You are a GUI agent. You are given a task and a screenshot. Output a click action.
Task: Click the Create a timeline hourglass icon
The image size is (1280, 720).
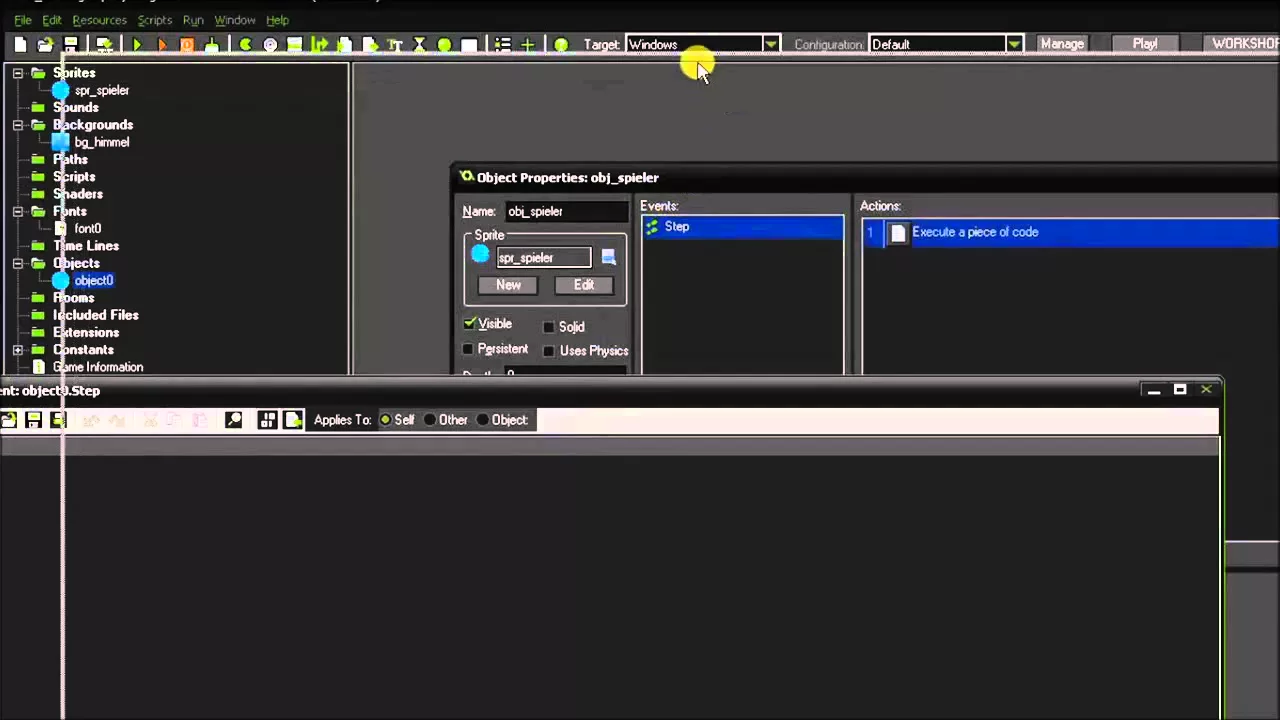(x=419, y=45)
